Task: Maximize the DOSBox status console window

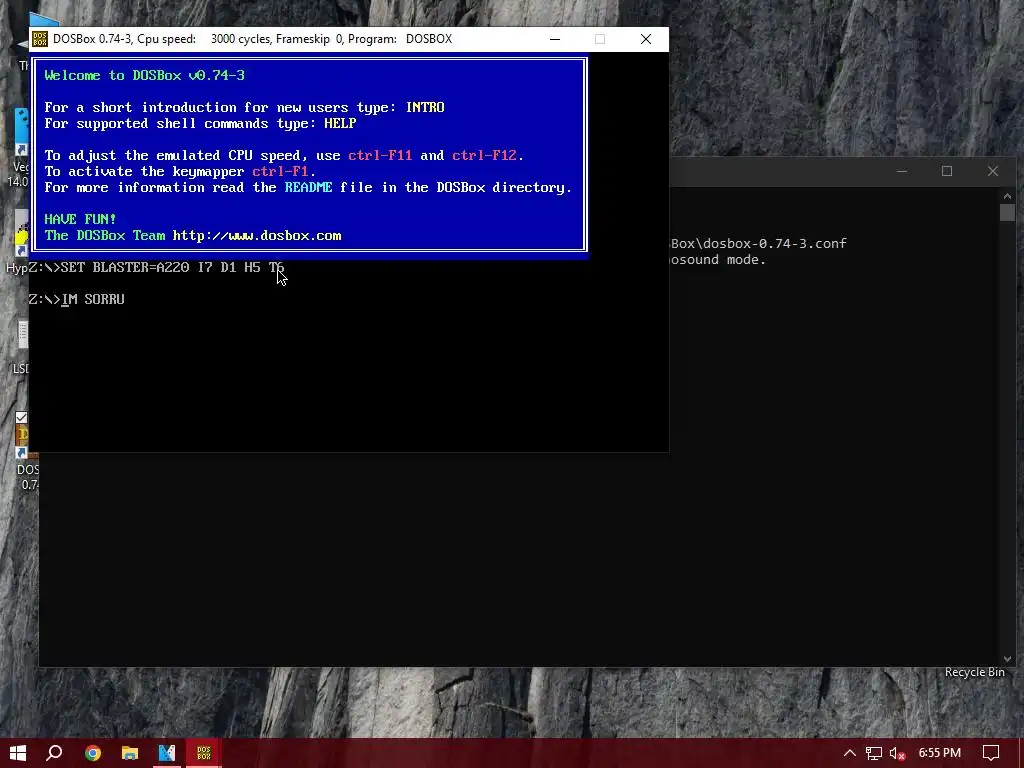Action: tap(947, 171)
